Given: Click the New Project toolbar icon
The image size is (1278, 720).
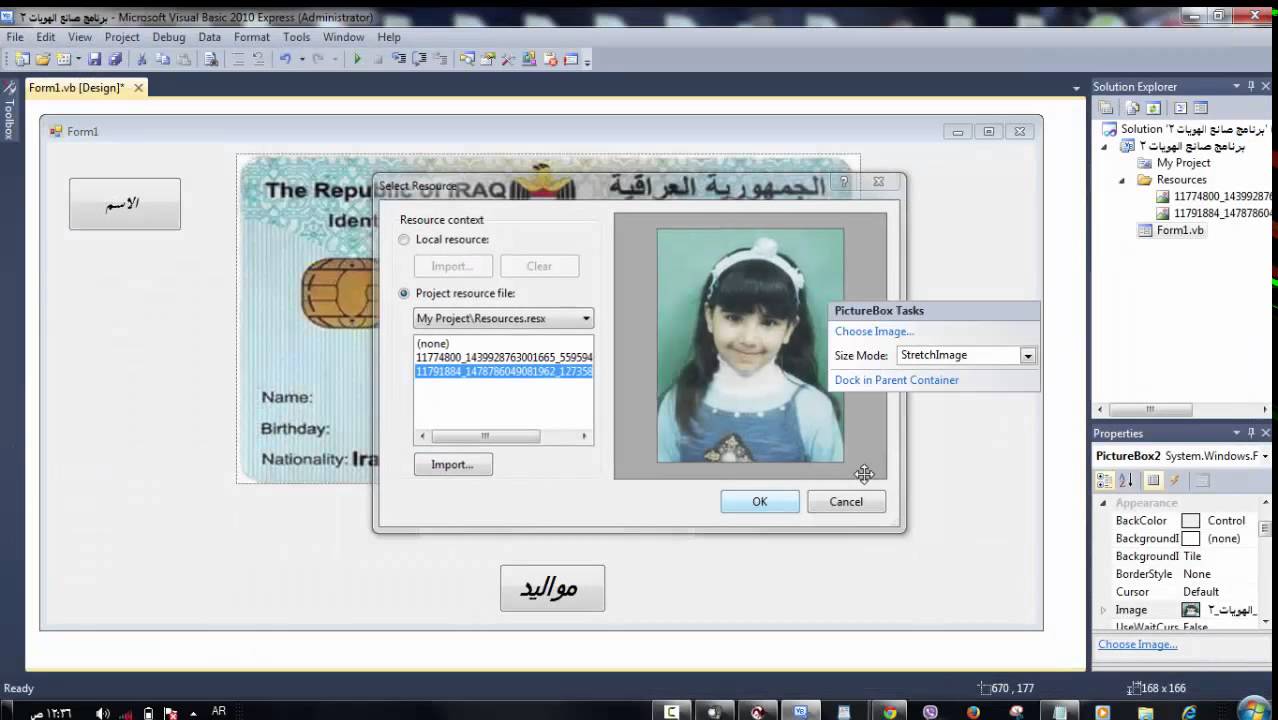Looking at the screenshot, I should coord(22,59).
